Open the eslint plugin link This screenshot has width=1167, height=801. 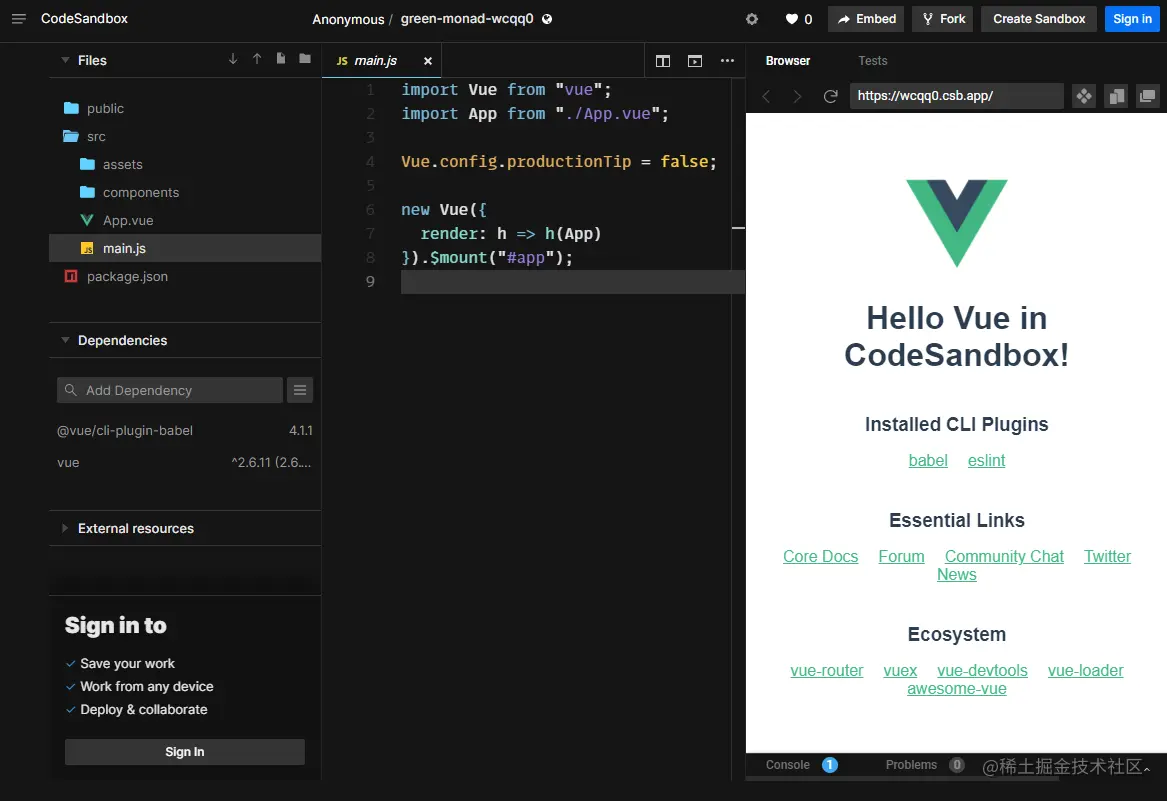(x=986, y=461)
